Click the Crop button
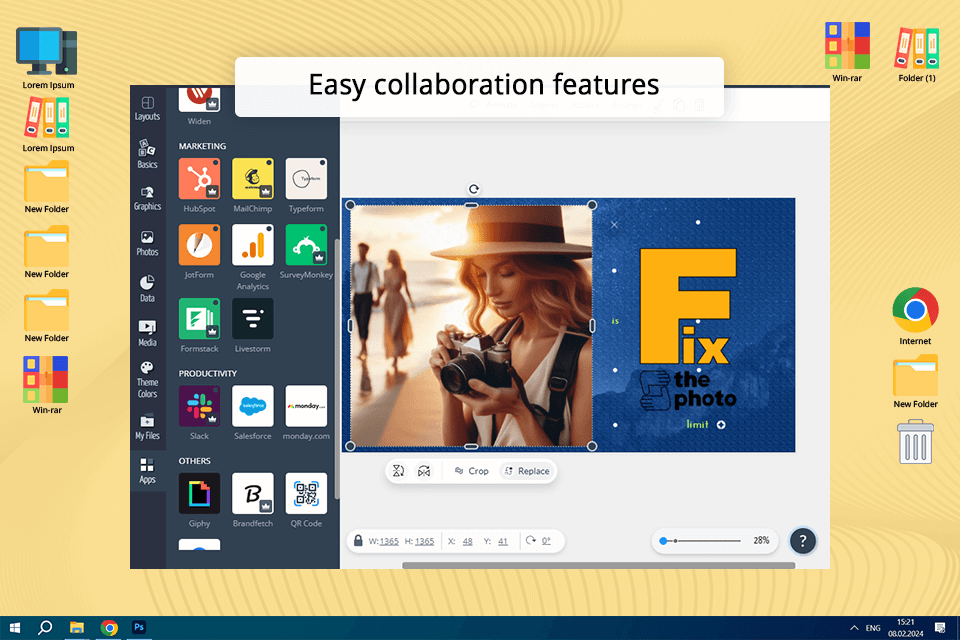 click(x=471, y=471)
